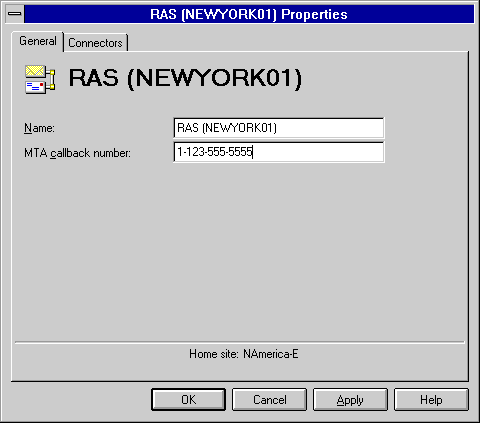Click the MTA callback number label

[77, 153]
